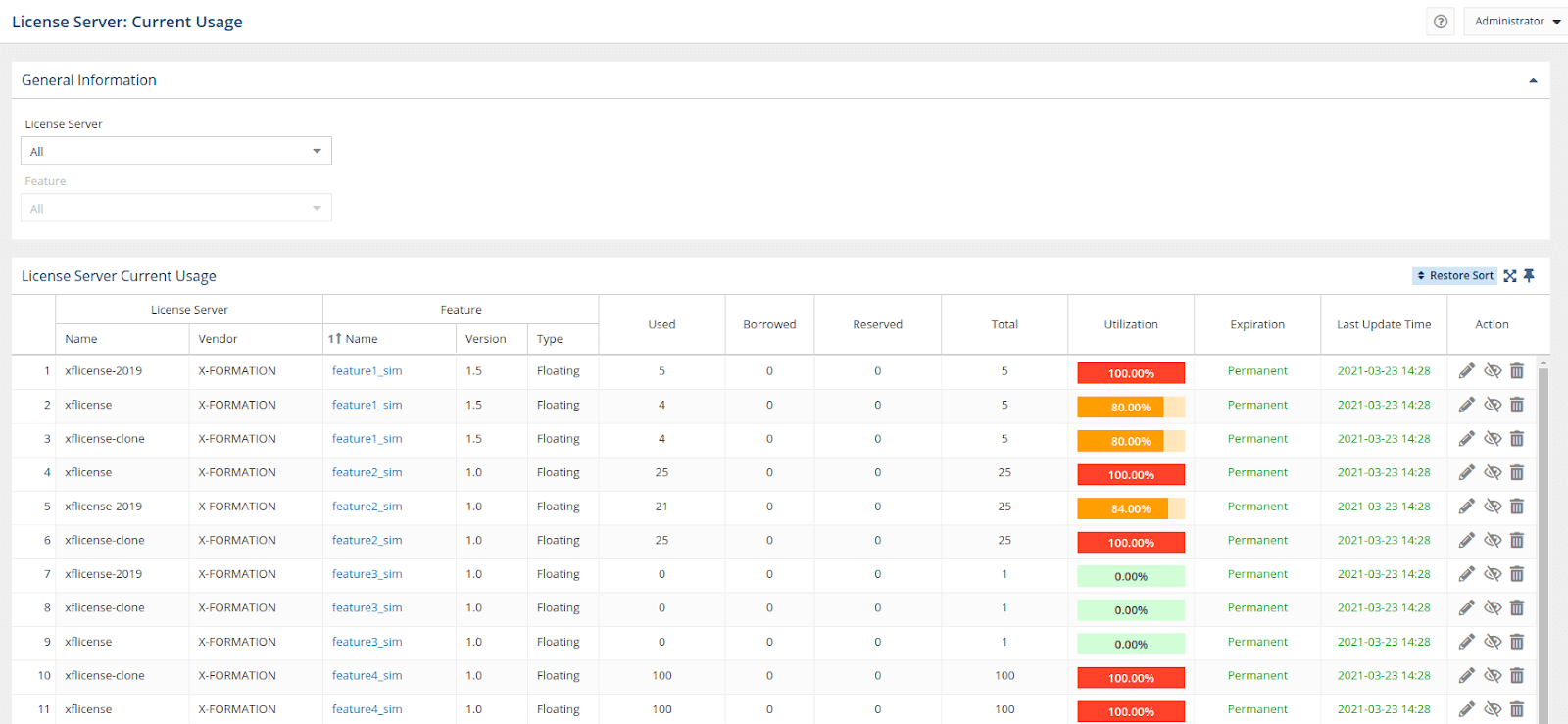The image size is (1568, 724).
Task: Sort by License Server Name column
Action: pos(122,339)
